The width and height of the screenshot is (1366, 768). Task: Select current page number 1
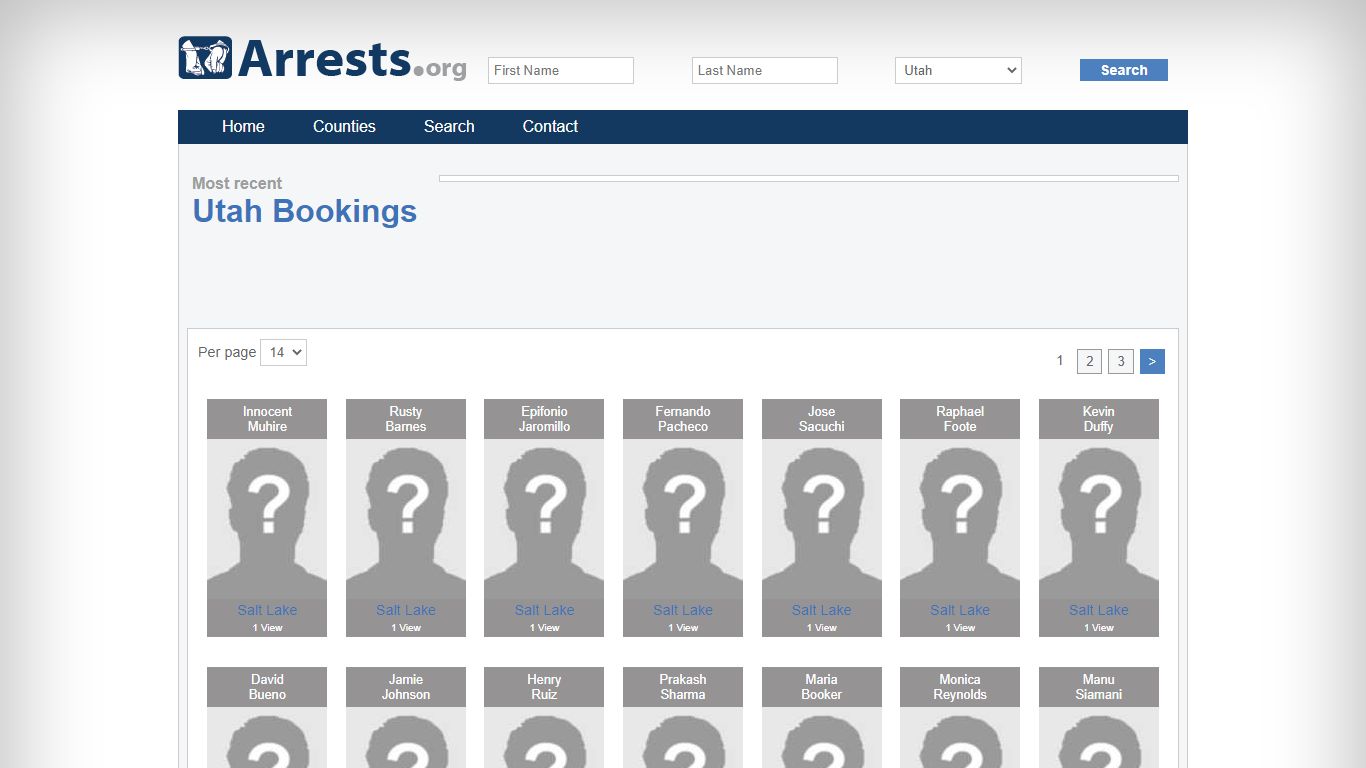point(1060,360)
